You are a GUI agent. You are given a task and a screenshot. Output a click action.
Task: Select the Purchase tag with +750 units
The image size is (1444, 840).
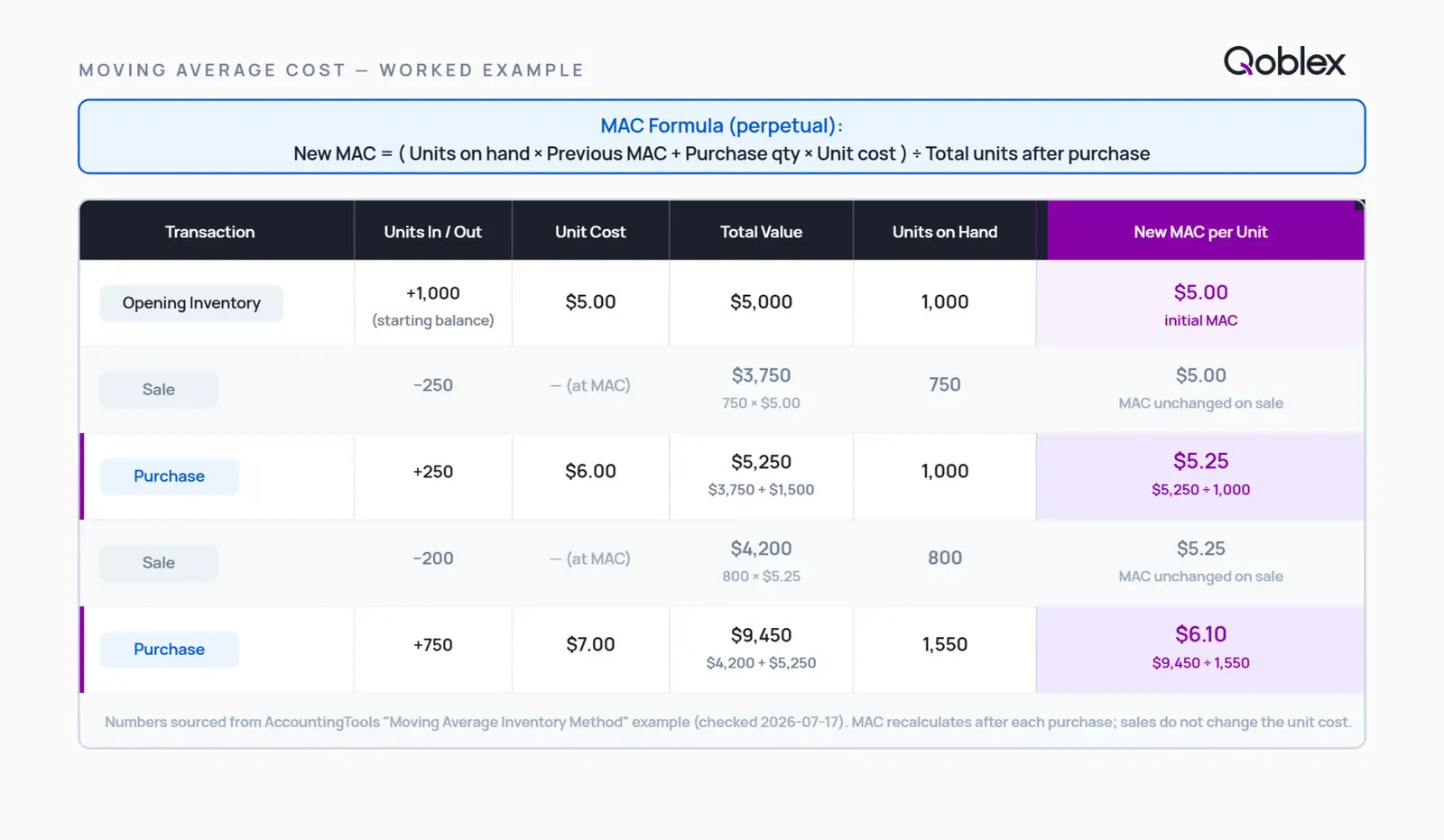pyautogui.click(x=169, y=650)
